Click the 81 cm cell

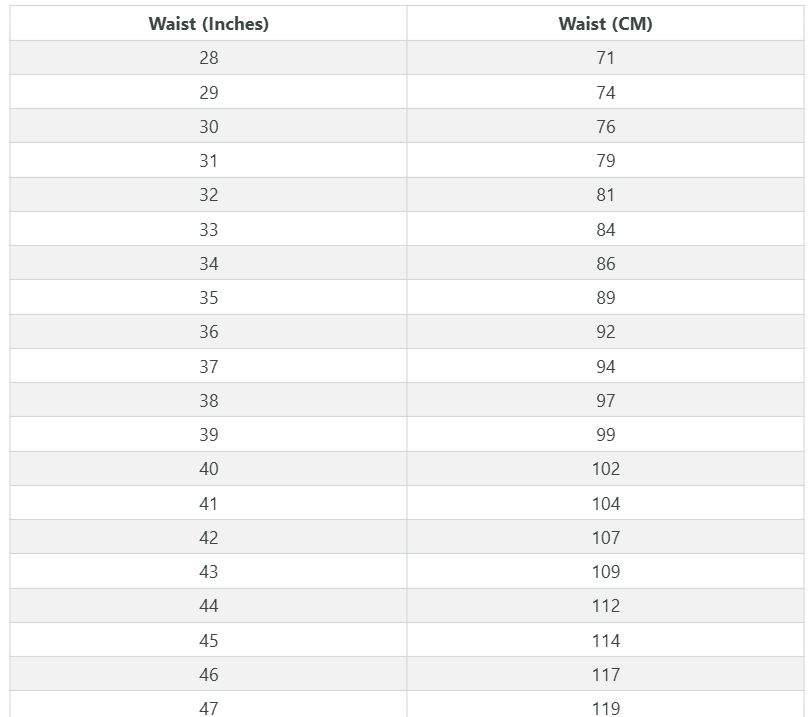point(605,195)
